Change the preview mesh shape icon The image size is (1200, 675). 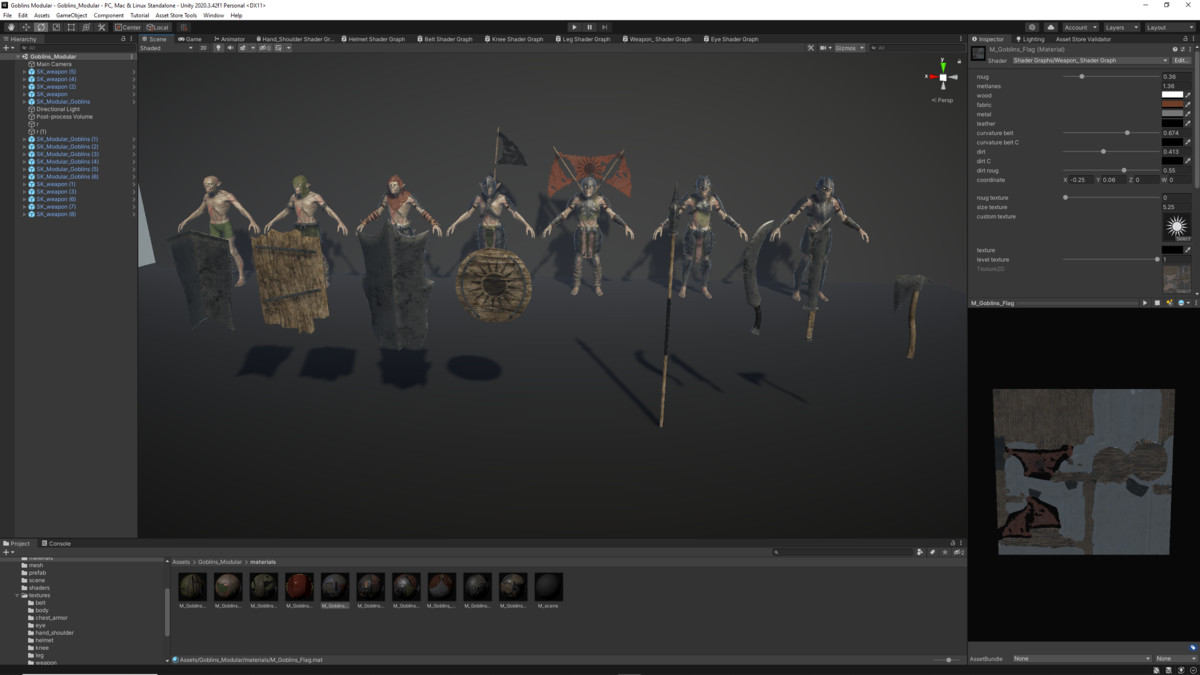[1158, 302]
